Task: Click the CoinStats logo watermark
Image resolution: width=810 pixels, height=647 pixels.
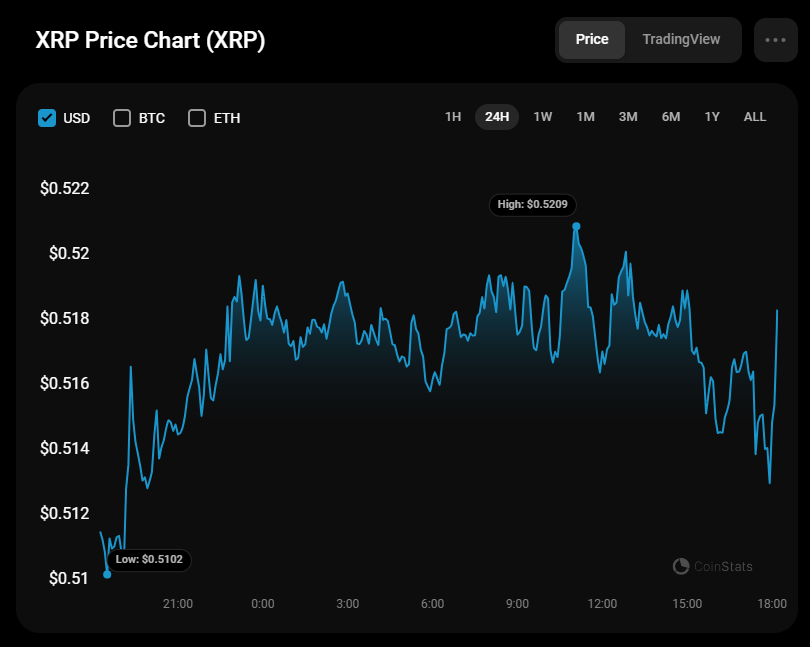Action: [x=713, y=567]
